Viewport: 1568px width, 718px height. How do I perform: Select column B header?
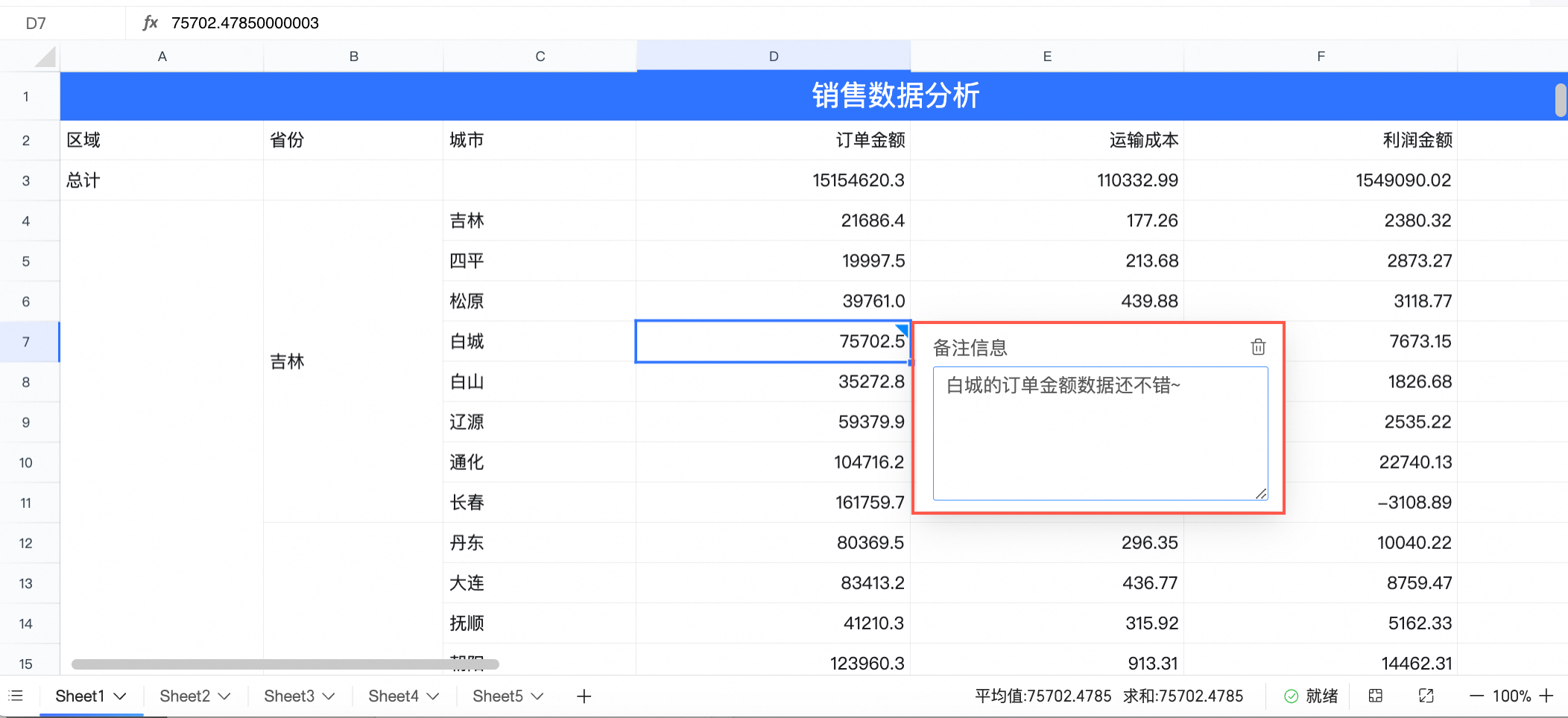click(x=353, y=57)
